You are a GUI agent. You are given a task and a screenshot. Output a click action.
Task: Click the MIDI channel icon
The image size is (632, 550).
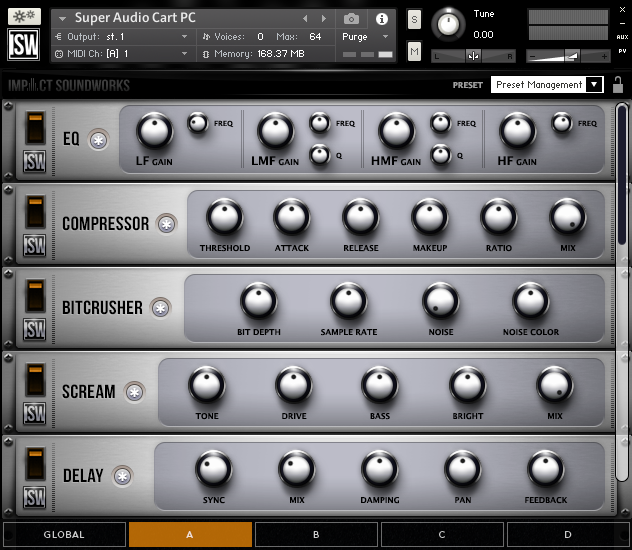point(59,54)
